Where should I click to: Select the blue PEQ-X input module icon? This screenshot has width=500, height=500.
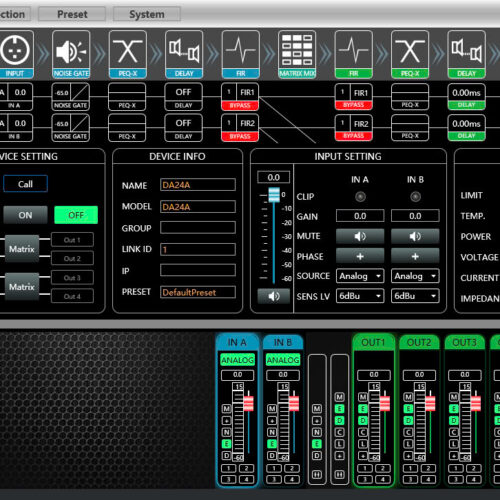(x=128, y=54)
